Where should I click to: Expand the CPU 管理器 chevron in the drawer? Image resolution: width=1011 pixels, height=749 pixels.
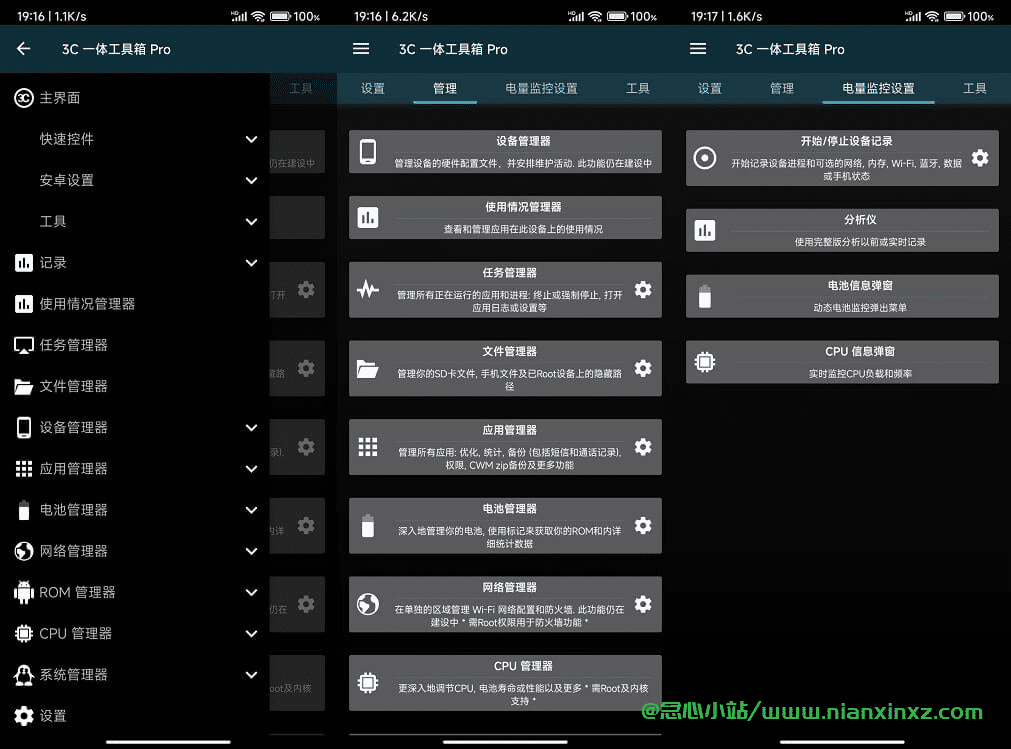point(251,634)
